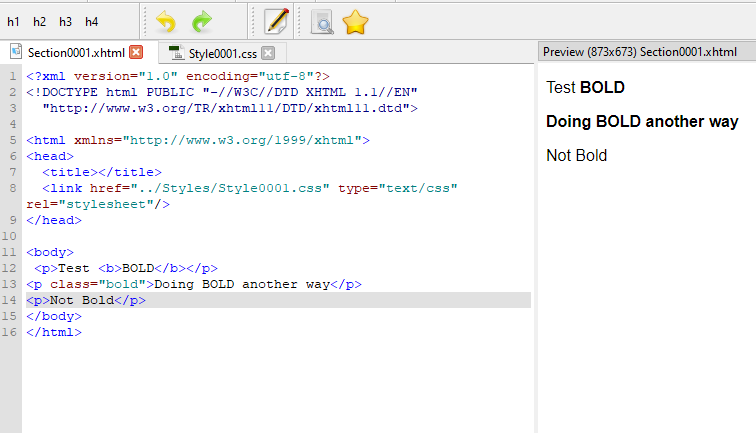Click the Preview panel title bar
The image size is (756, 433).
[x=647, y=52]
